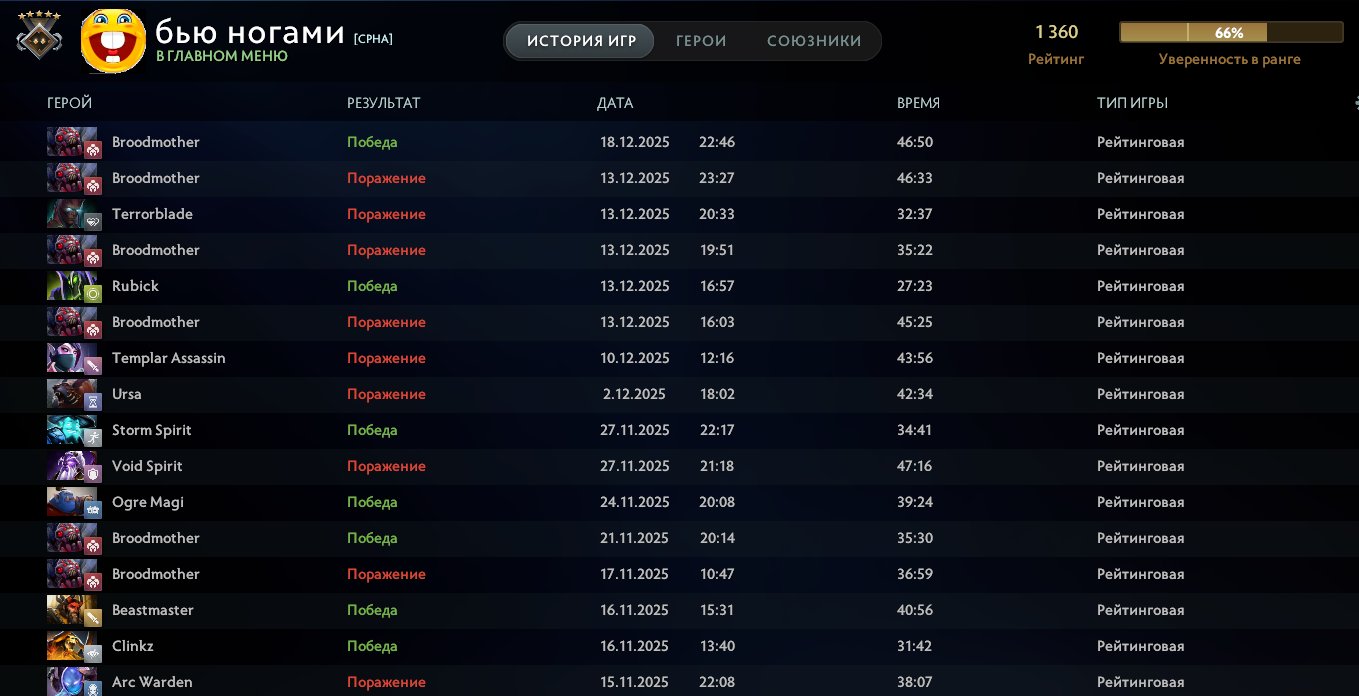This screenshot has width=1359, height=696.
Task: Sort matches by the Результат column header
Action: click(383, 103)
